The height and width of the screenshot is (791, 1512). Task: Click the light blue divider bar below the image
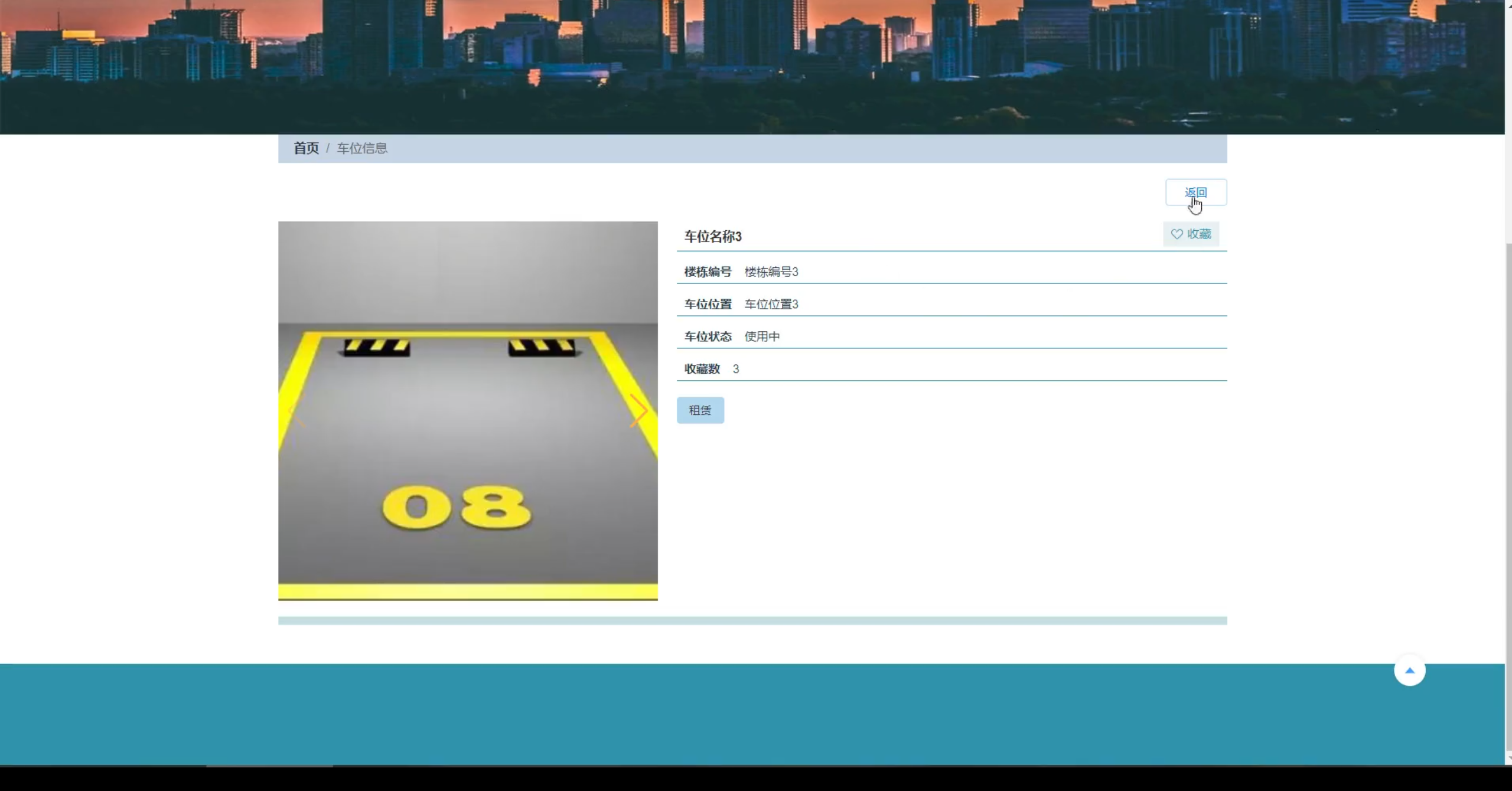(x=752, y=621)
